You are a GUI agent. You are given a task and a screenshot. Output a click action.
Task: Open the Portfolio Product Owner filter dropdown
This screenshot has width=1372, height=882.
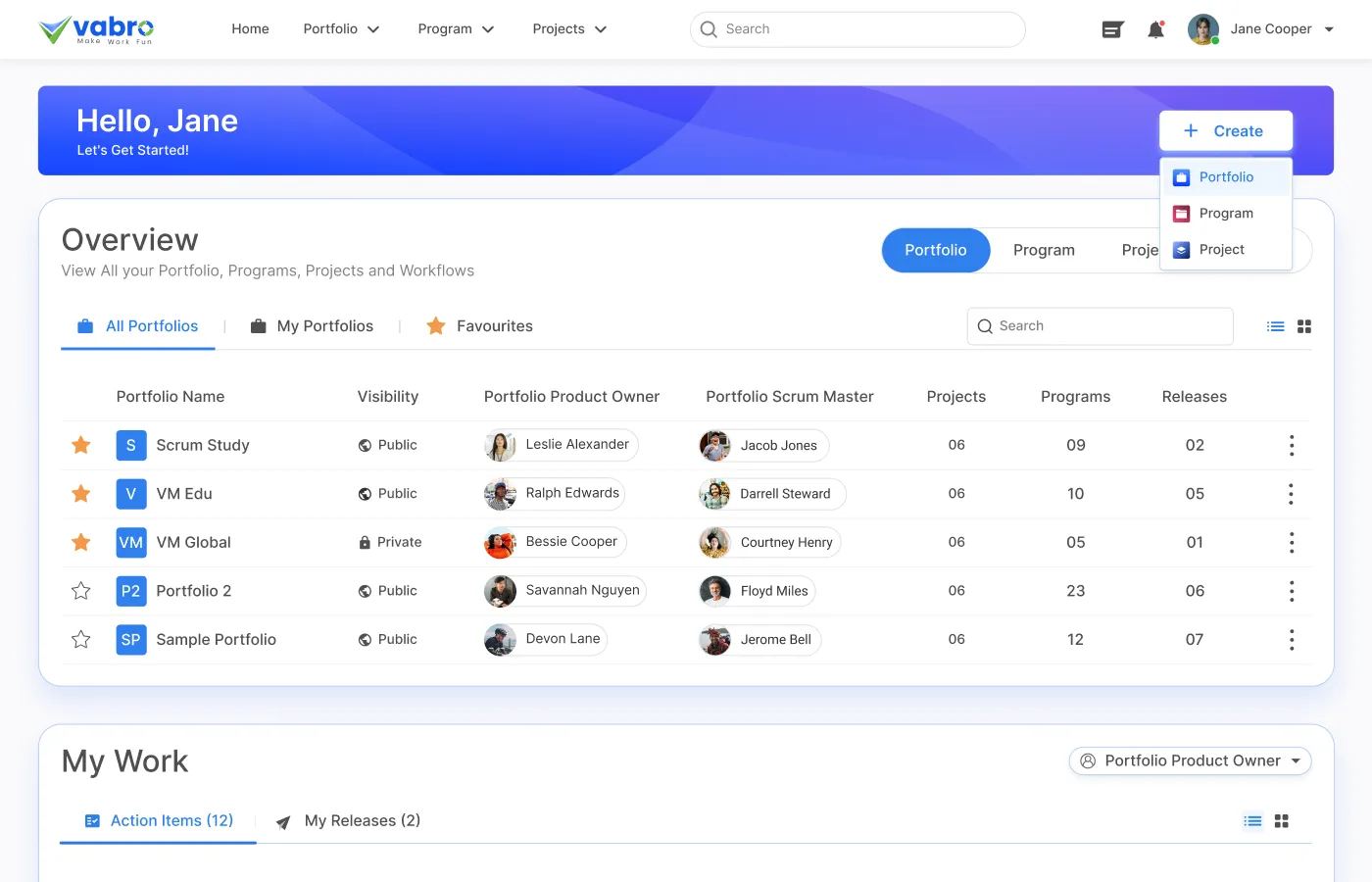(x=1189, y=760)
